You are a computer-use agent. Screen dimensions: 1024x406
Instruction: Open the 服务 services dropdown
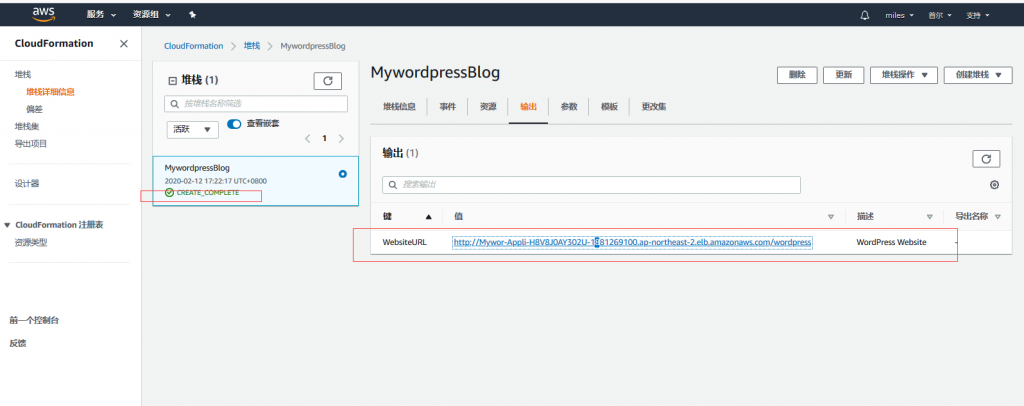pyautogui.click(x=101, y=14)
